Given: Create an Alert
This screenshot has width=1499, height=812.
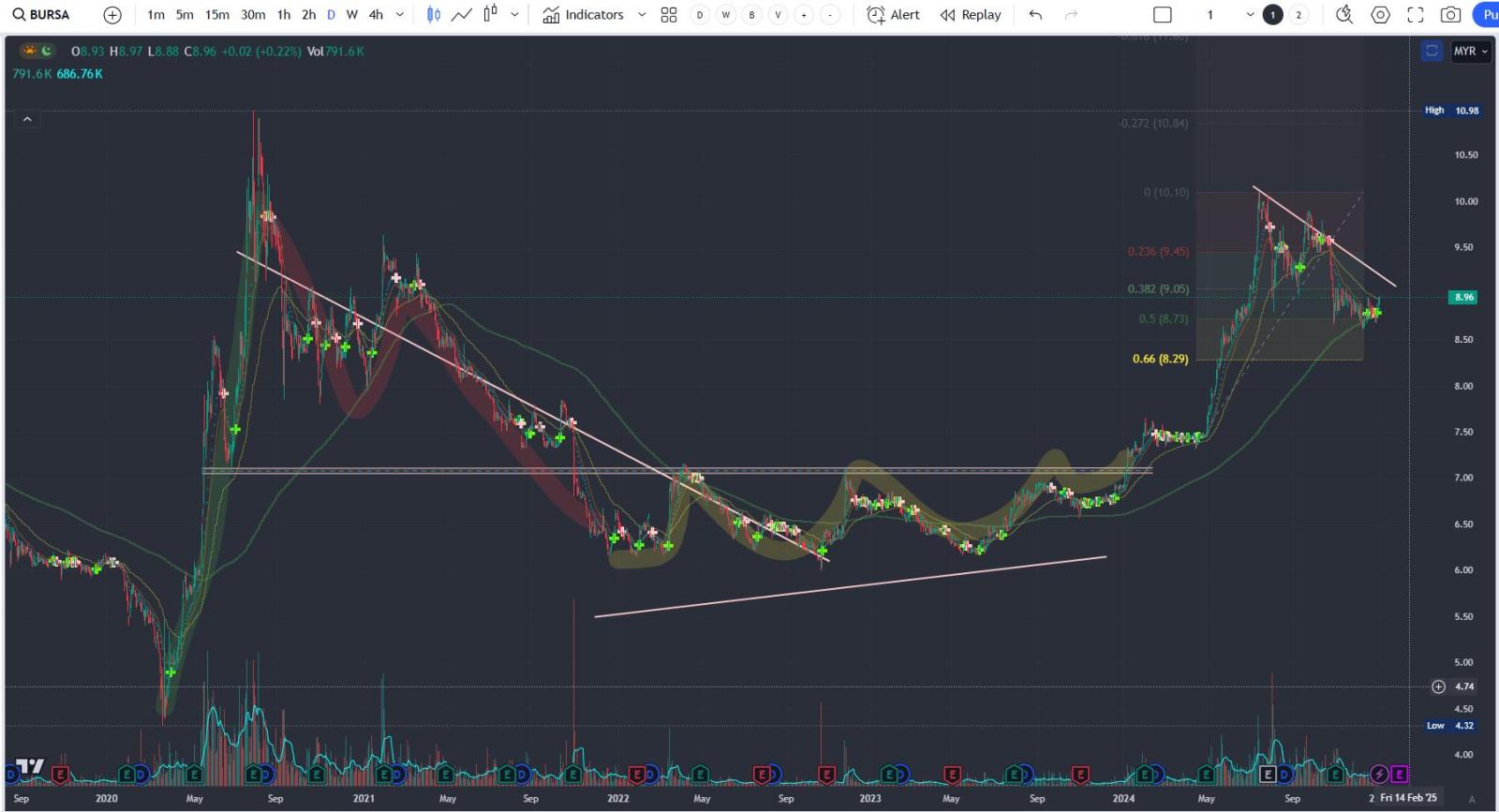Looking at the screenshot, I should click(x=893, y=15).
